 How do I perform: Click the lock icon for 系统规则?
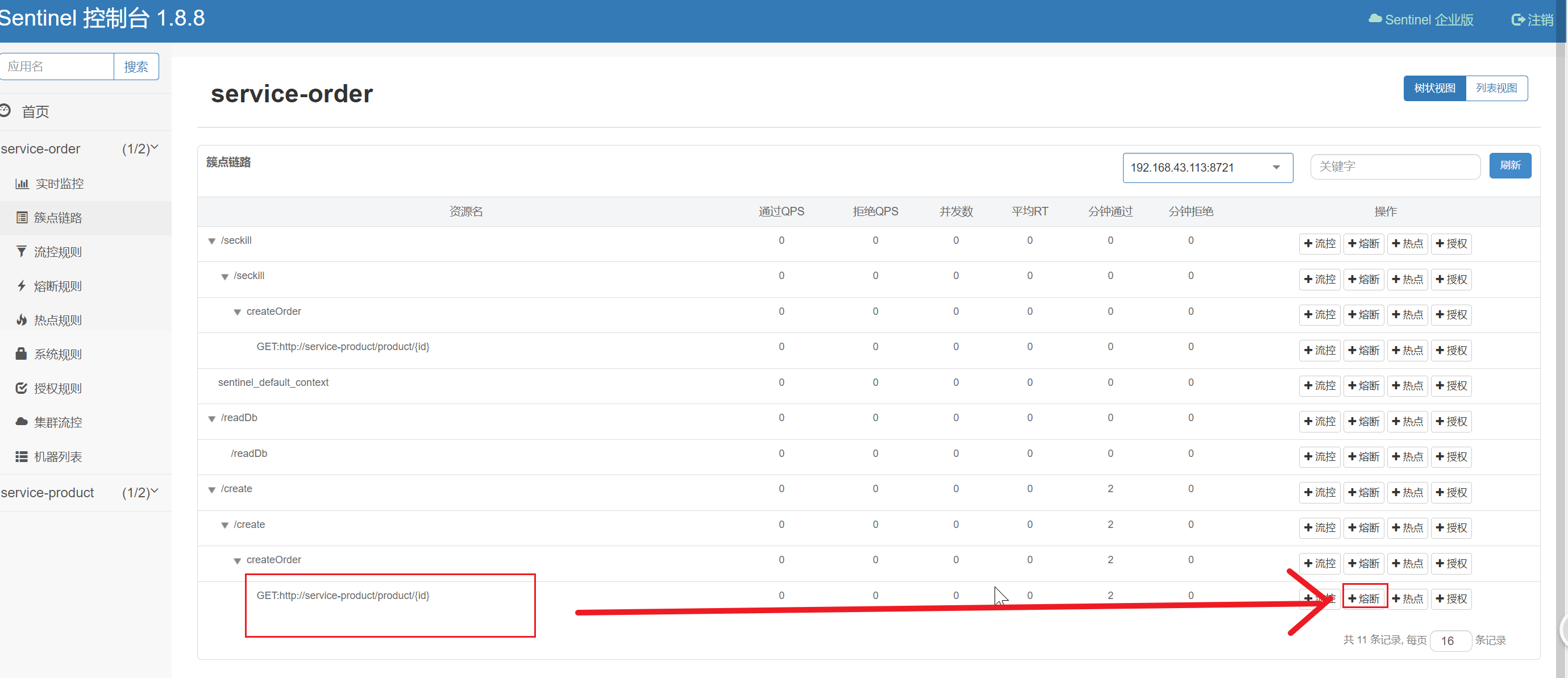tap(21, 353)
